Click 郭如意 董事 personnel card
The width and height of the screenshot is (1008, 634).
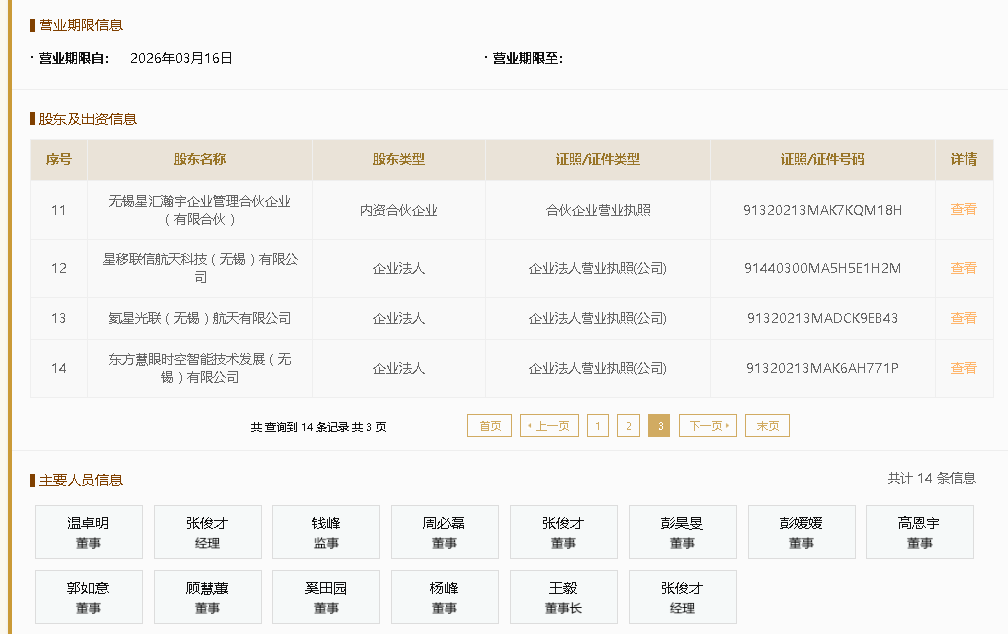[88, 597]
